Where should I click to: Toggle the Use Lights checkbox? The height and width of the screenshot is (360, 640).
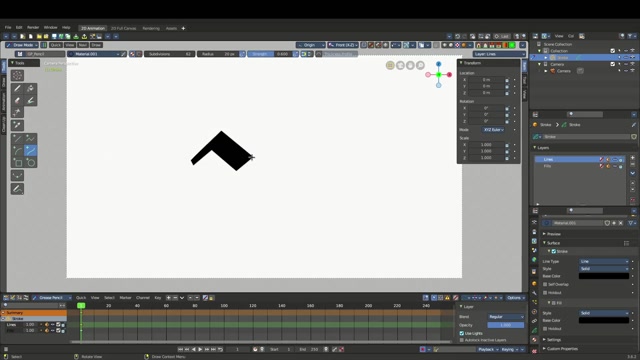pos(462,333)
